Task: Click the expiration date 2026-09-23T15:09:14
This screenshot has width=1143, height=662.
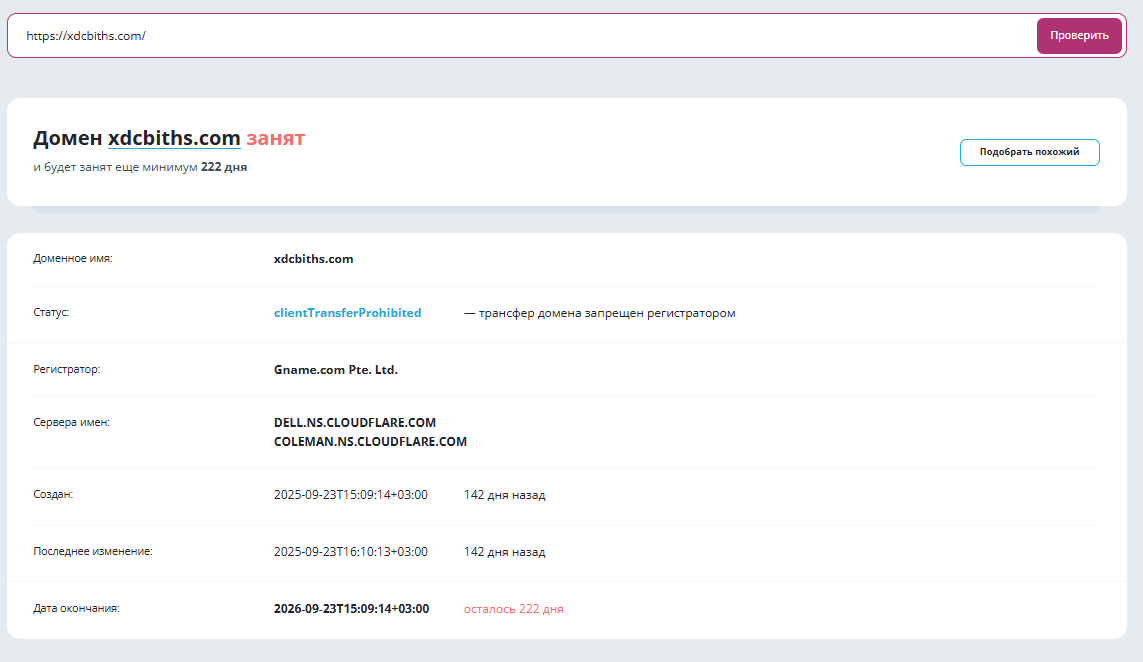Action: (351, 608)
